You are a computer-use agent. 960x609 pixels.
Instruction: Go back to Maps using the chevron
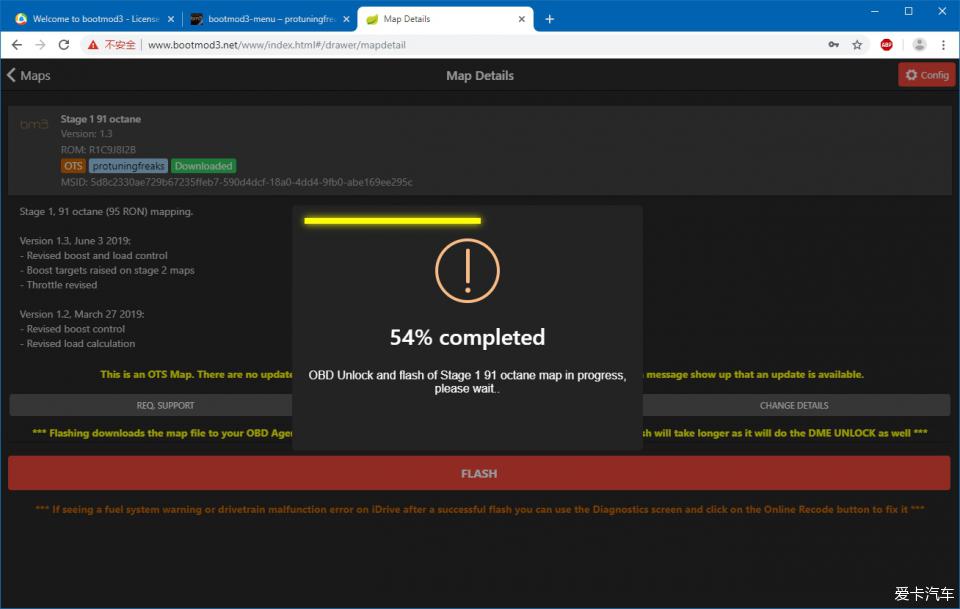11,75
